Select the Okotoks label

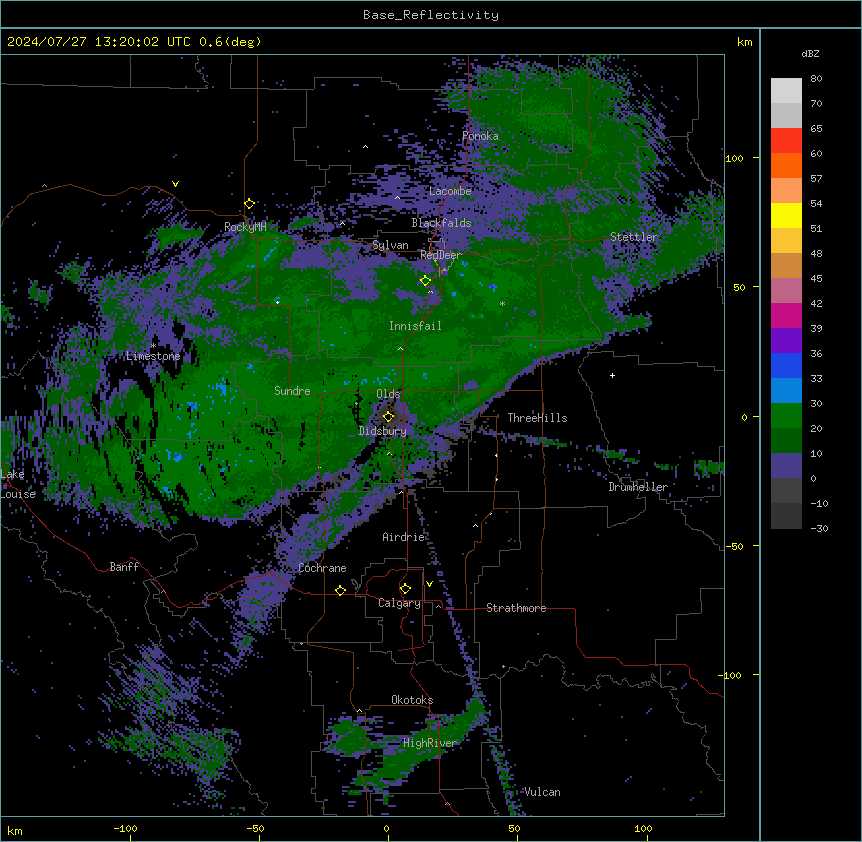coord(412,700)
